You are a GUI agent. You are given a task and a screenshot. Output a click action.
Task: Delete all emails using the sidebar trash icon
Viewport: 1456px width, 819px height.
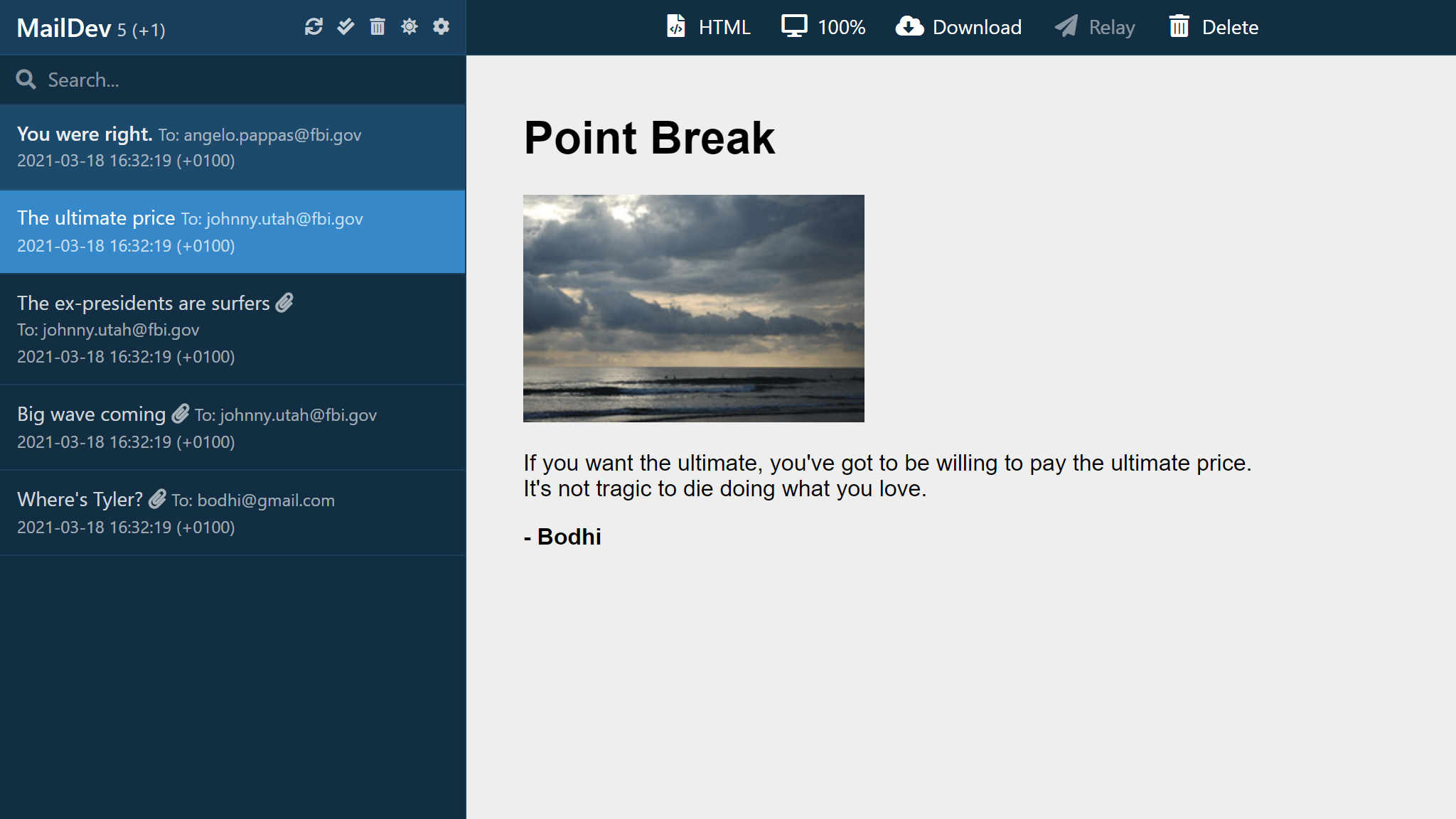(378, 28)
